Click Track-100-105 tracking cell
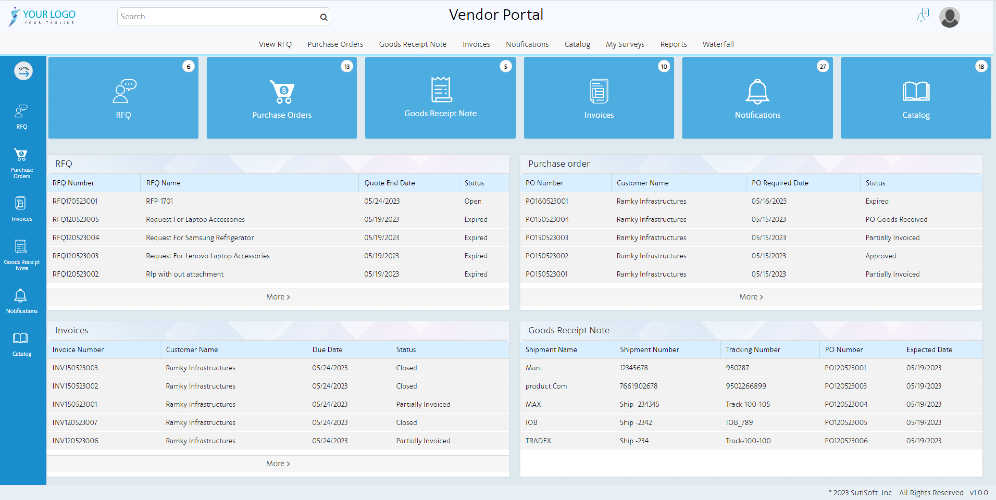 click(748, 404)
